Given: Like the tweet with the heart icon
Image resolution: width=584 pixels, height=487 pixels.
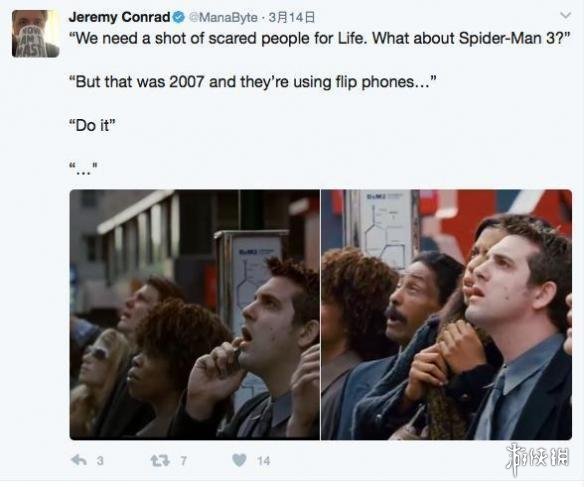Looking at the screenshot, I should click(x=239, y=461).
